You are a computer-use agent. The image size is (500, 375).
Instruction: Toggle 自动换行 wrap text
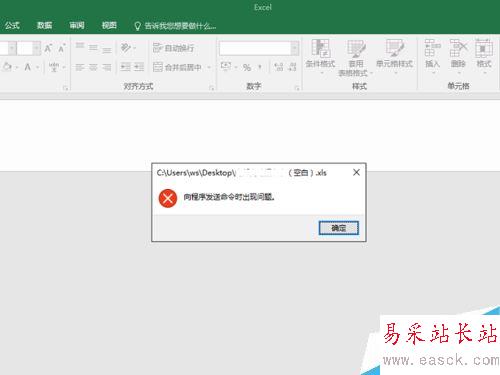(173, 48)
